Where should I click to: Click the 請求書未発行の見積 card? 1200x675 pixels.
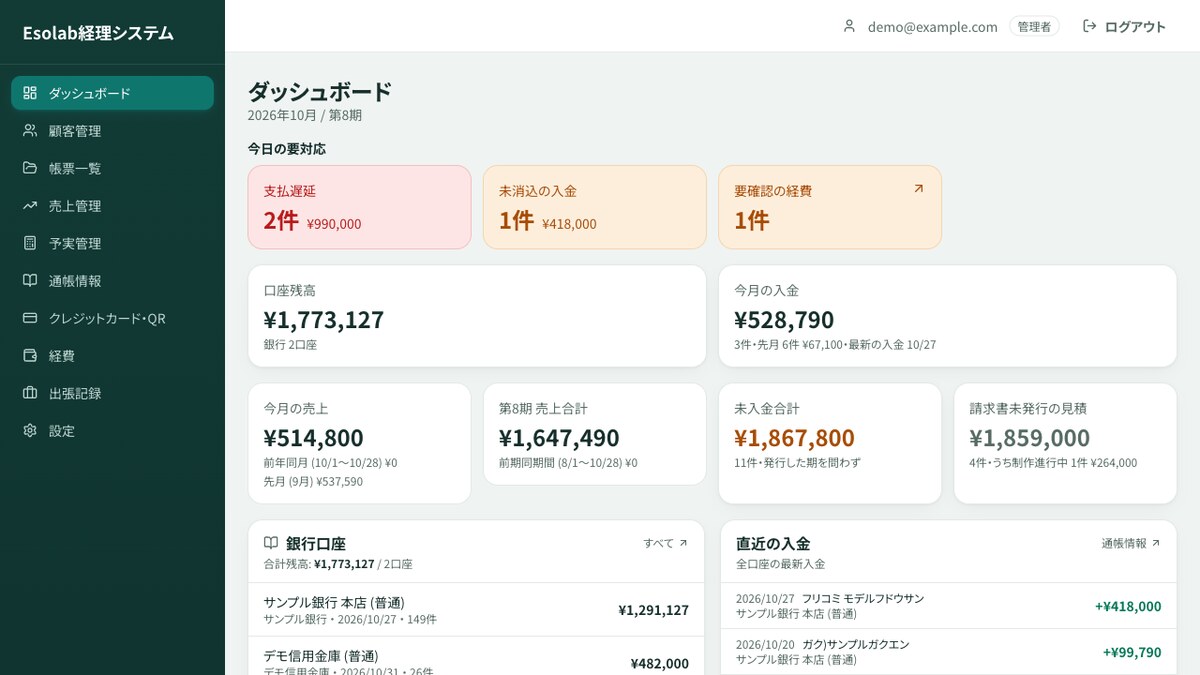coord(1065,443)
